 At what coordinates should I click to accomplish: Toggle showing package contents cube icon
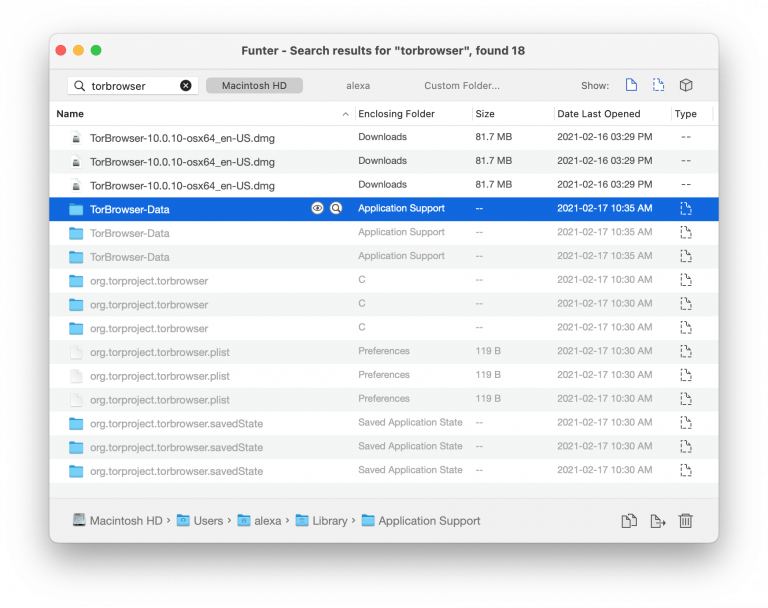[x=686, y=85]
